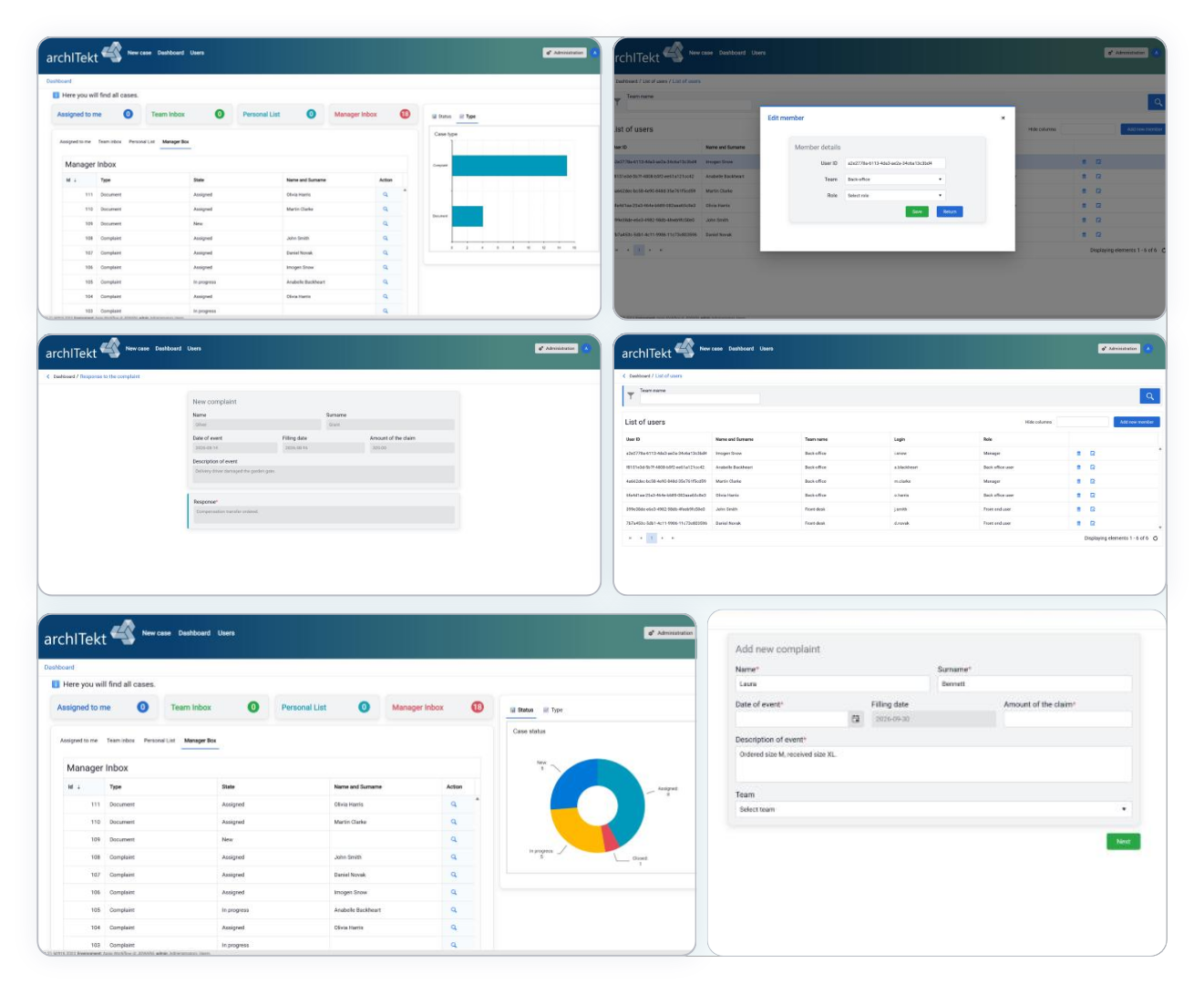Image resolution: width=1204 pixels, height=994 pixels.
Task: Click the user avatar in the bar chart dashboard header
Action: pos(595,53)
